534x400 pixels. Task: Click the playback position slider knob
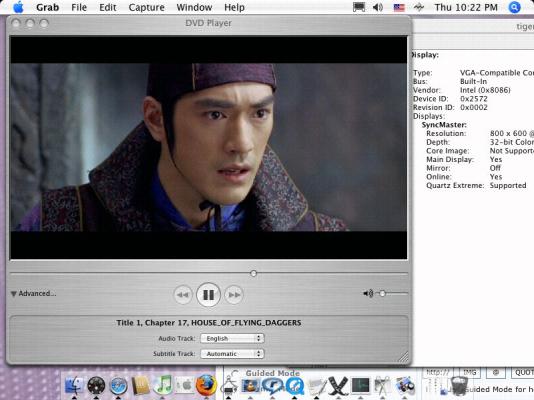point(253,273)
